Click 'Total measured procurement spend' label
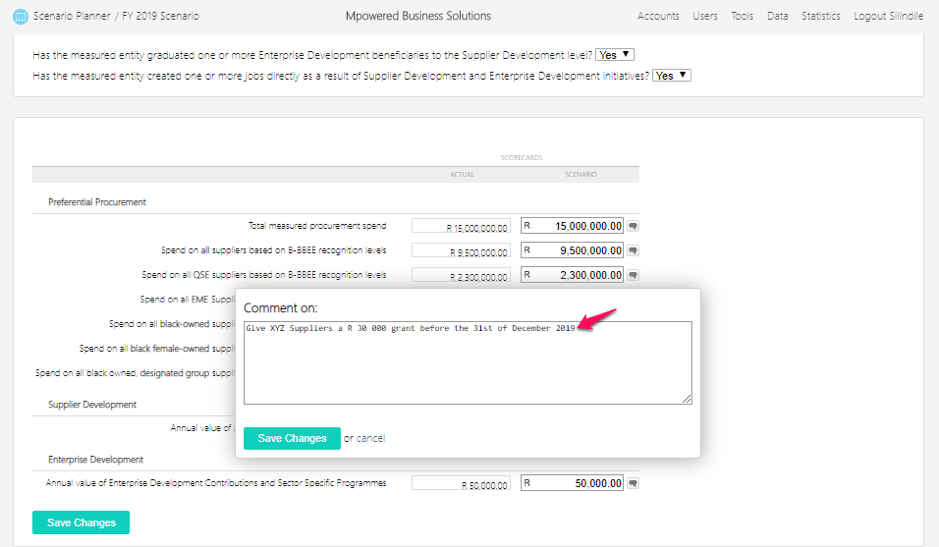 [317, 226]
